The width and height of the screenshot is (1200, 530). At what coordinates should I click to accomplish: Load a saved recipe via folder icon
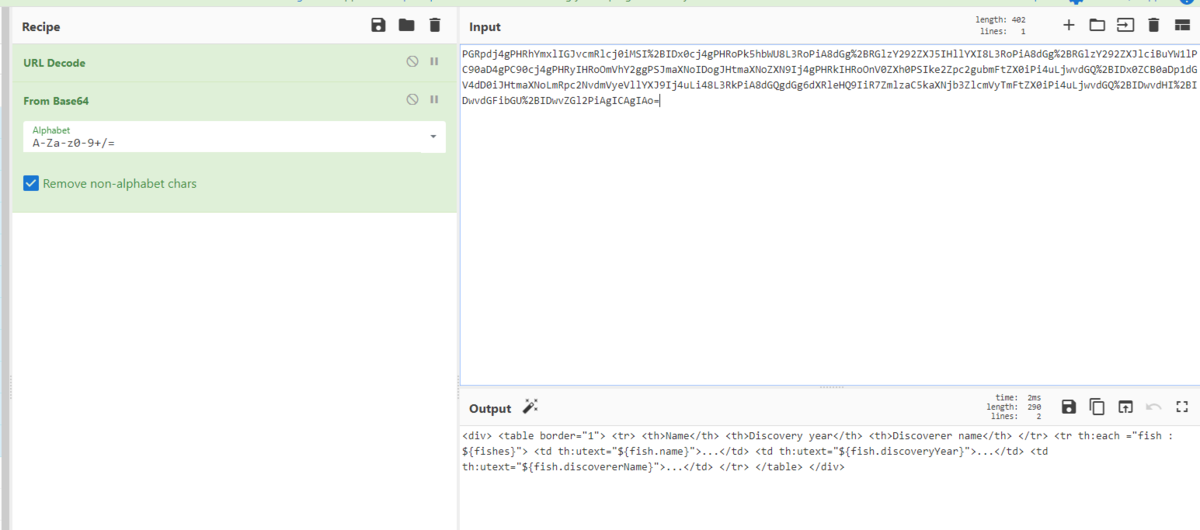(406, 25)
